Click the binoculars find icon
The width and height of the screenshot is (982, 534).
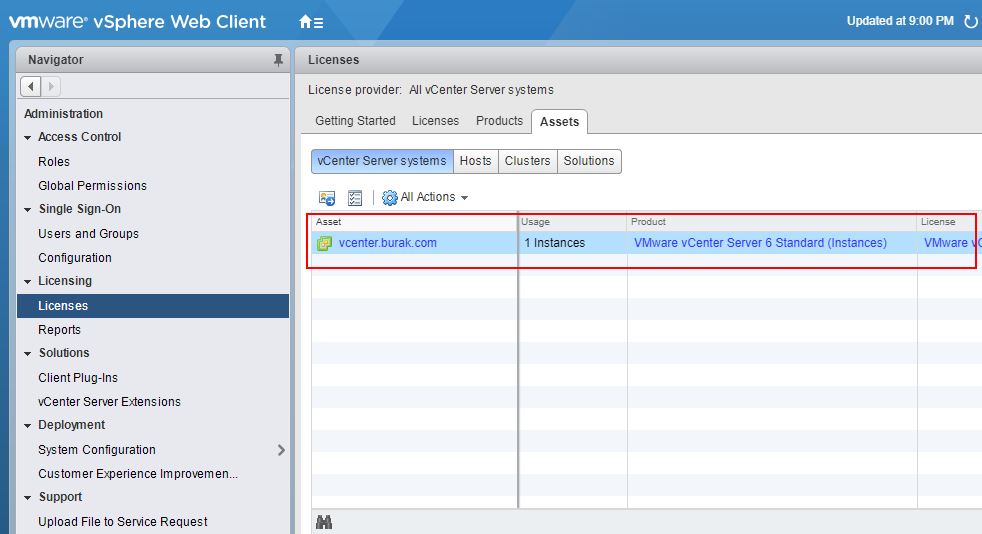pyautogui.click(x=324, y=522)
